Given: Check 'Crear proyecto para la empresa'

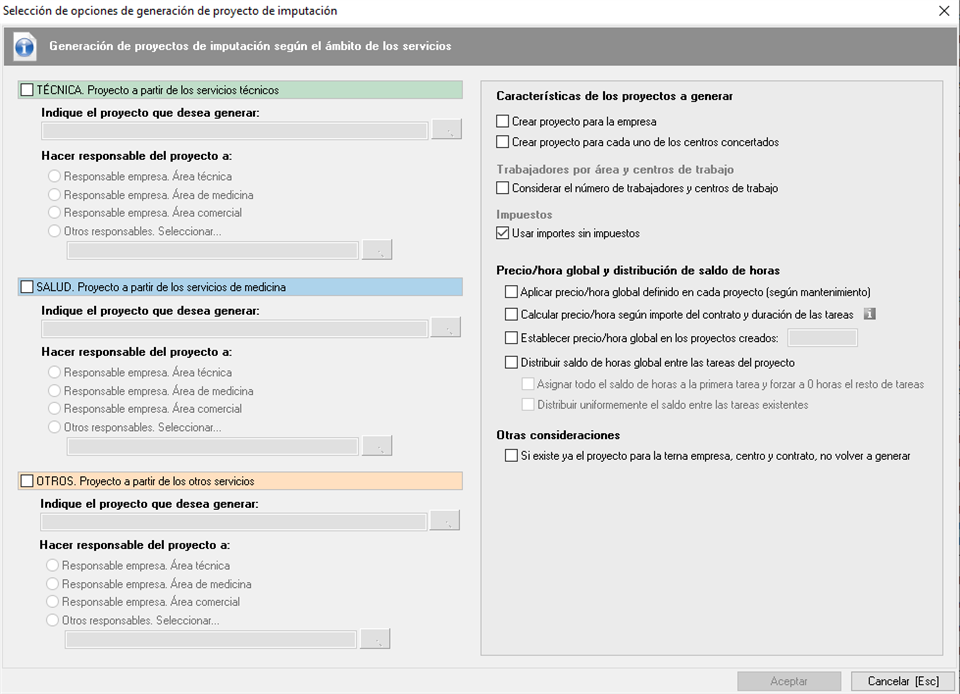Looking at the screenshot, I should coord(503,121).
